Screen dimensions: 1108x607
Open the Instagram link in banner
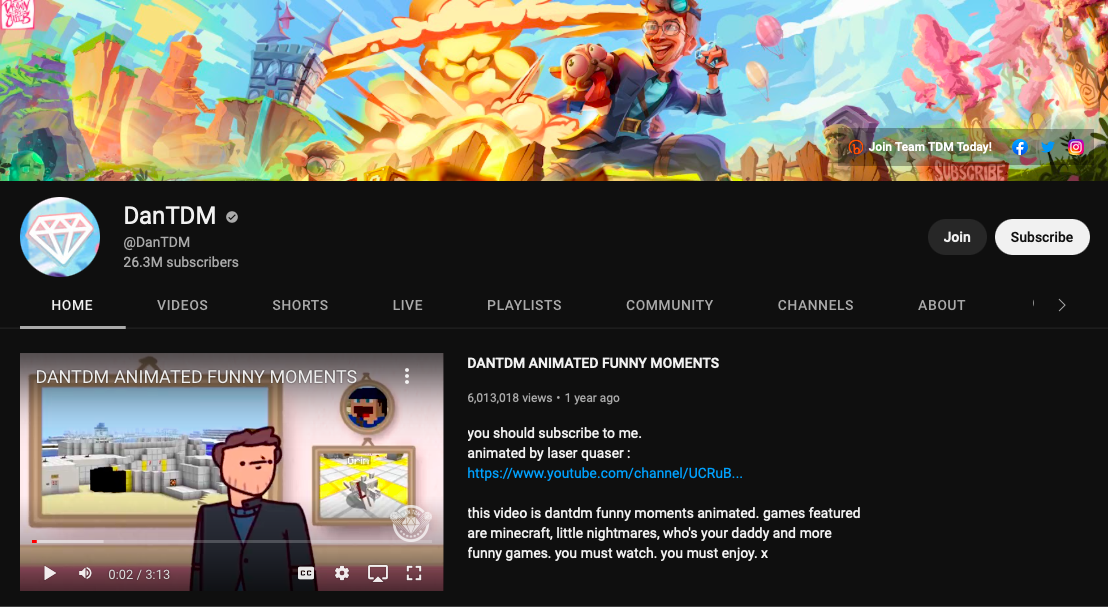pos(1075,147)
